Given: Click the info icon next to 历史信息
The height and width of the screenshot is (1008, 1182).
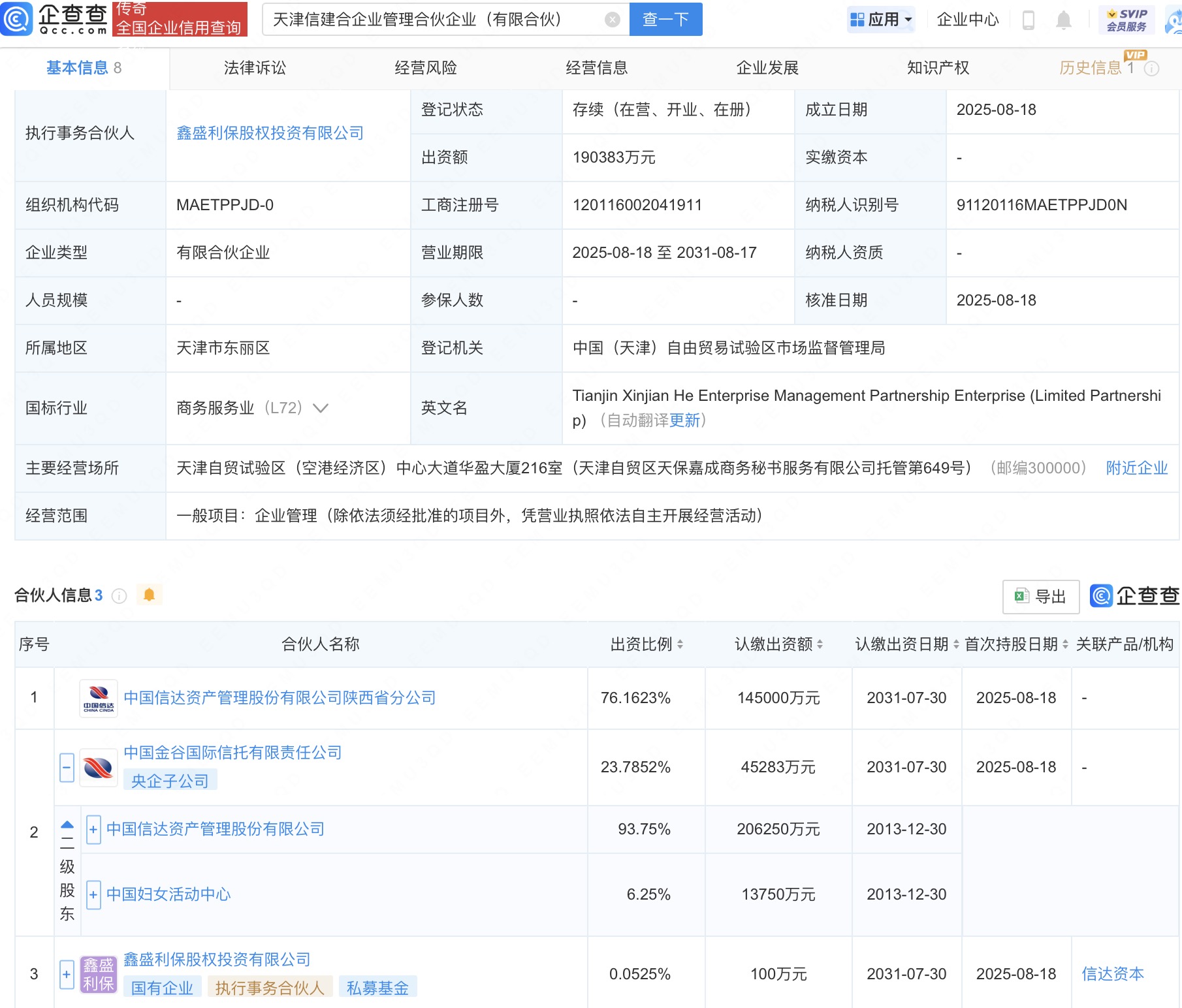Looking at the screenshot, I should coord(1152,68).
